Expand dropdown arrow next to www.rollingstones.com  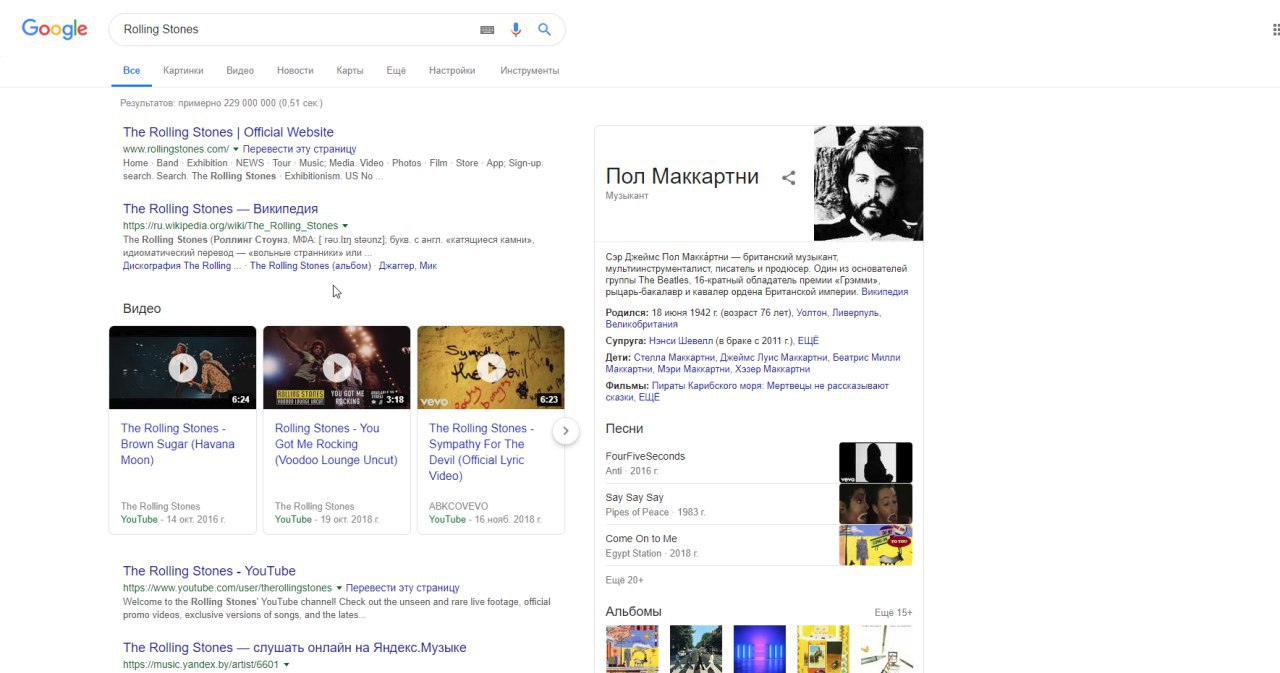(x=236, y=149)
